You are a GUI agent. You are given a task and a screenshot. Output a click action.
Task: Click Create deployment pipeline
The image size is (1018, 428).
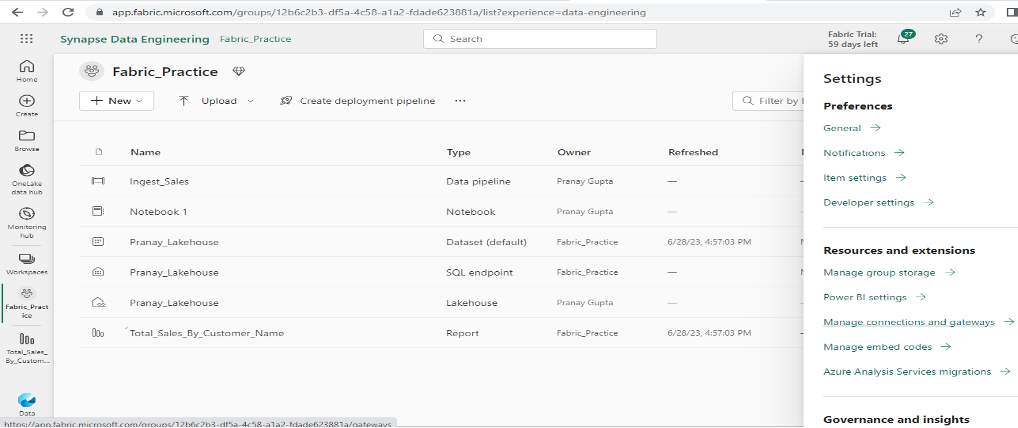[357, 101]
